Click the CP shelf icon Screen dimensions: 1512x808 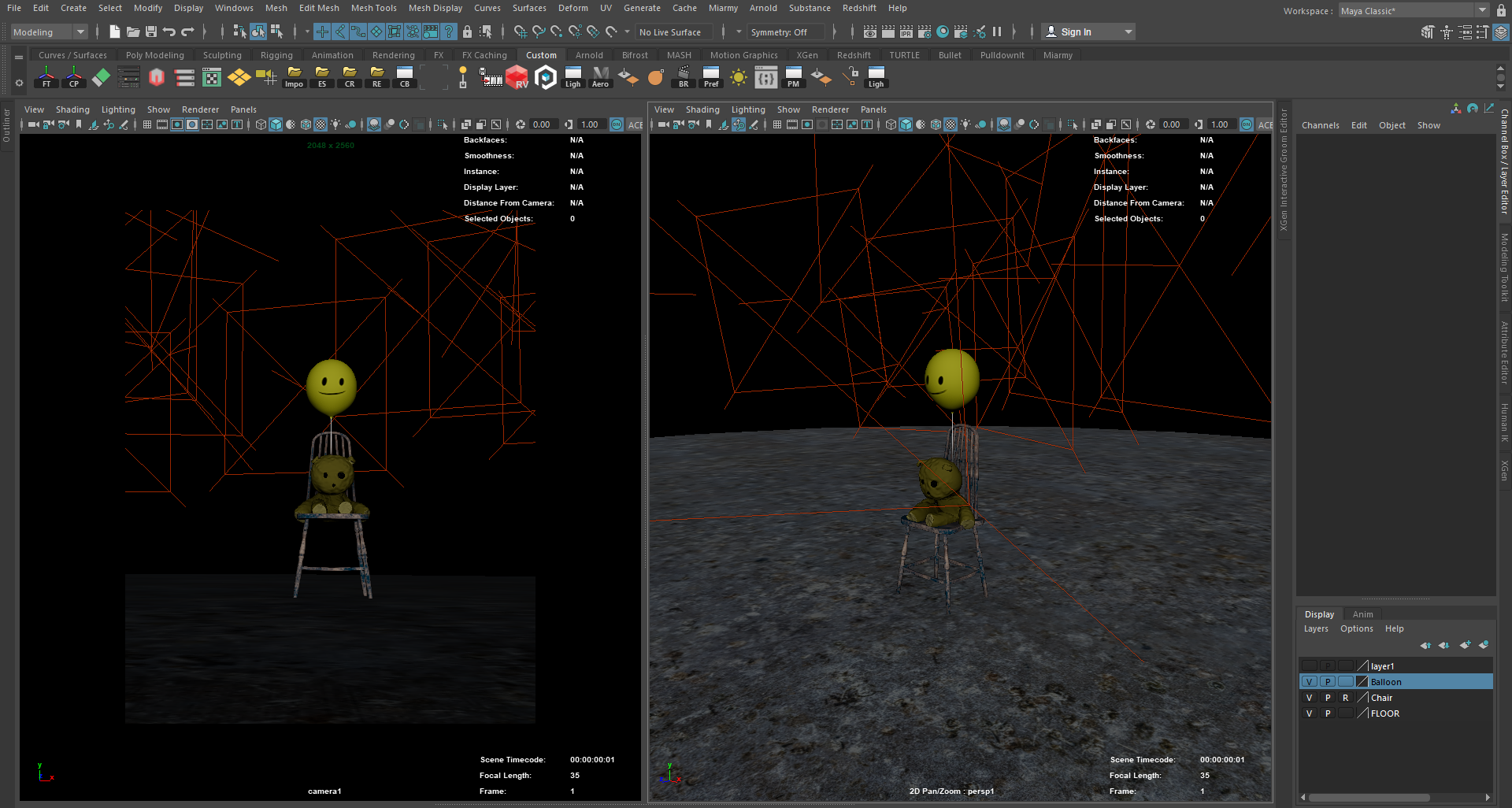coord(74,77)
